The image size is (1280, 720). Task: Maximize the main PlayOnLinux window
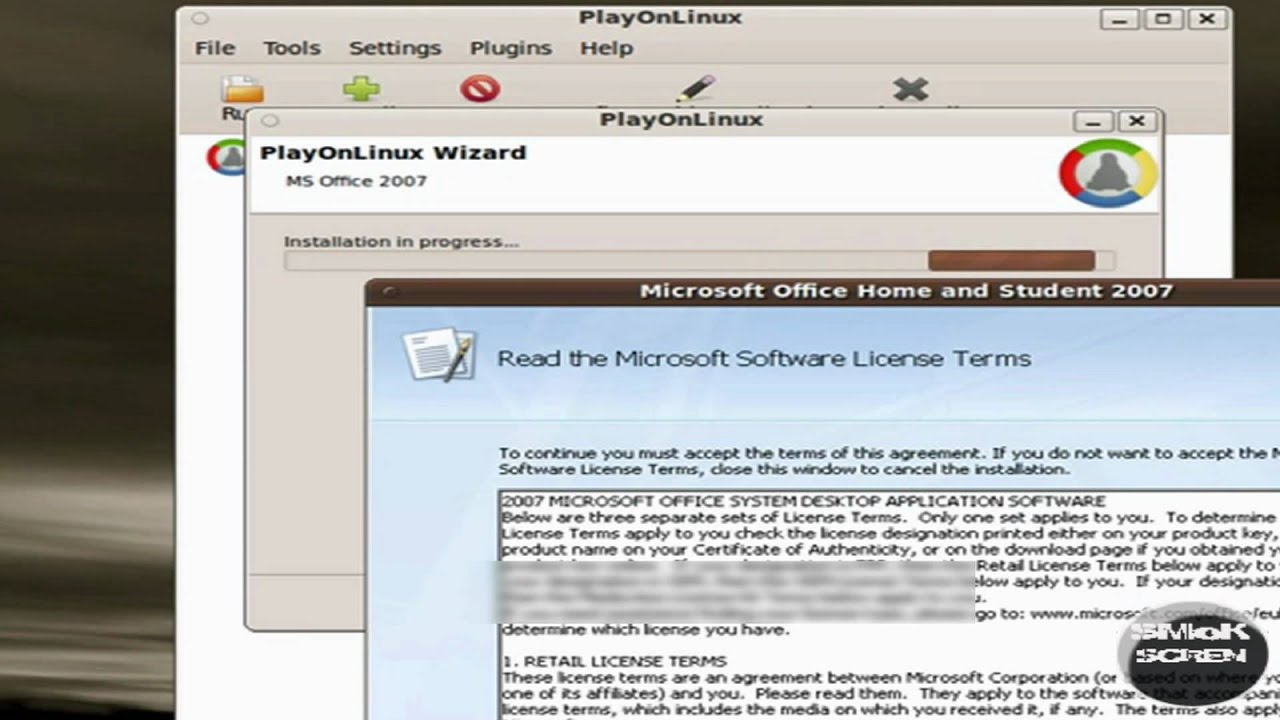pyautogui.click(x=1163, y=19)
